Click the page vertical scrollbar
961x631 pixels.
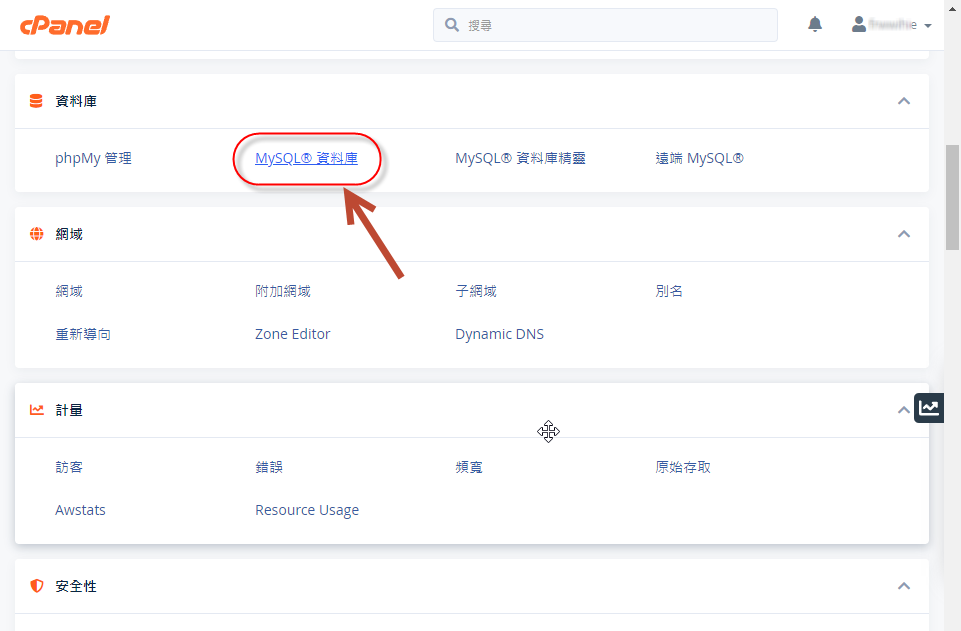pos(952,200)
